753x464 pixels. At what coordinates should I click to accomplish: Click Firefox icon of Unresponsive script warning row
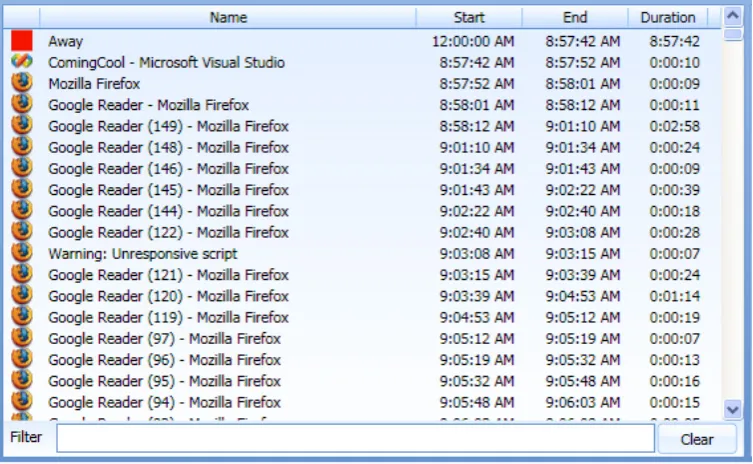coord(22,252)
